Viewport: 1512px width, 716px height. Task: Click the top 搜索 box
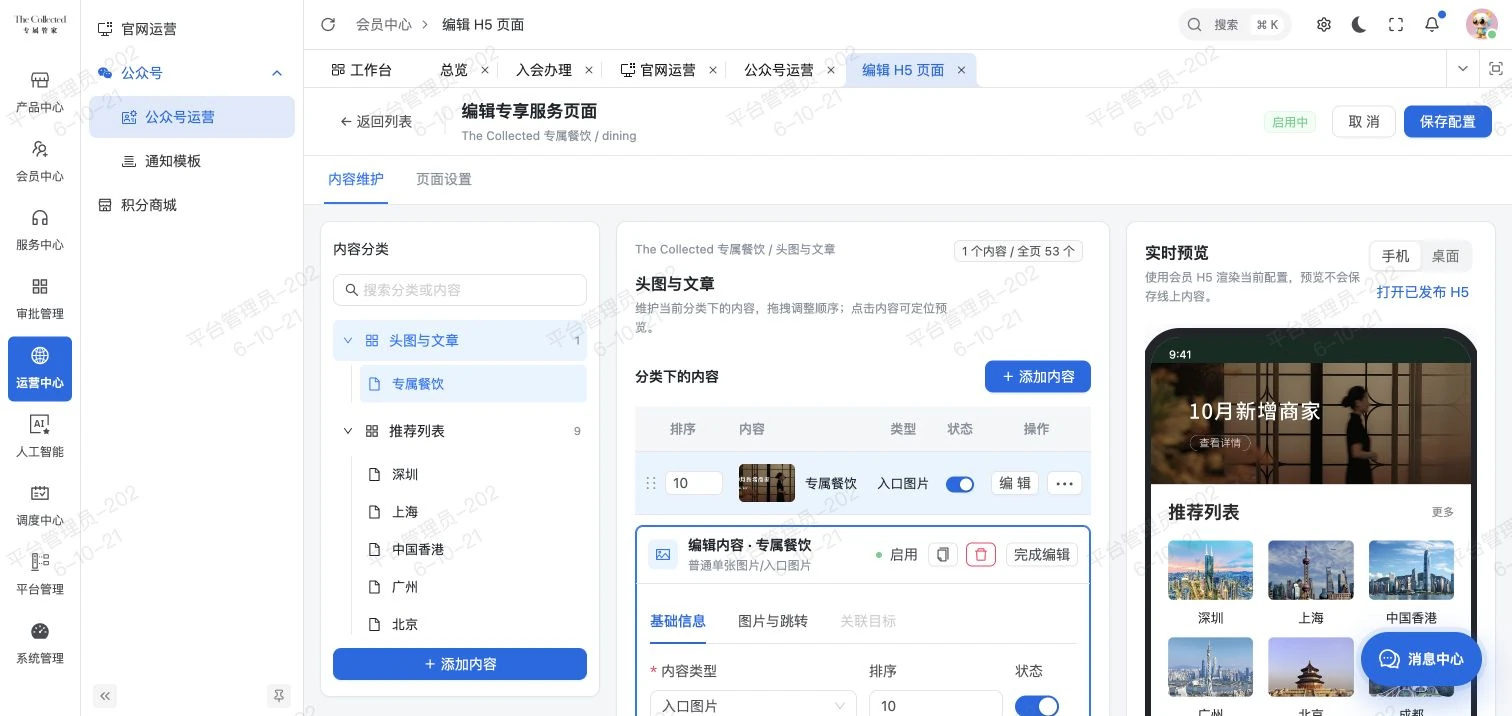pyautogui.click(x=1235, y=25)
